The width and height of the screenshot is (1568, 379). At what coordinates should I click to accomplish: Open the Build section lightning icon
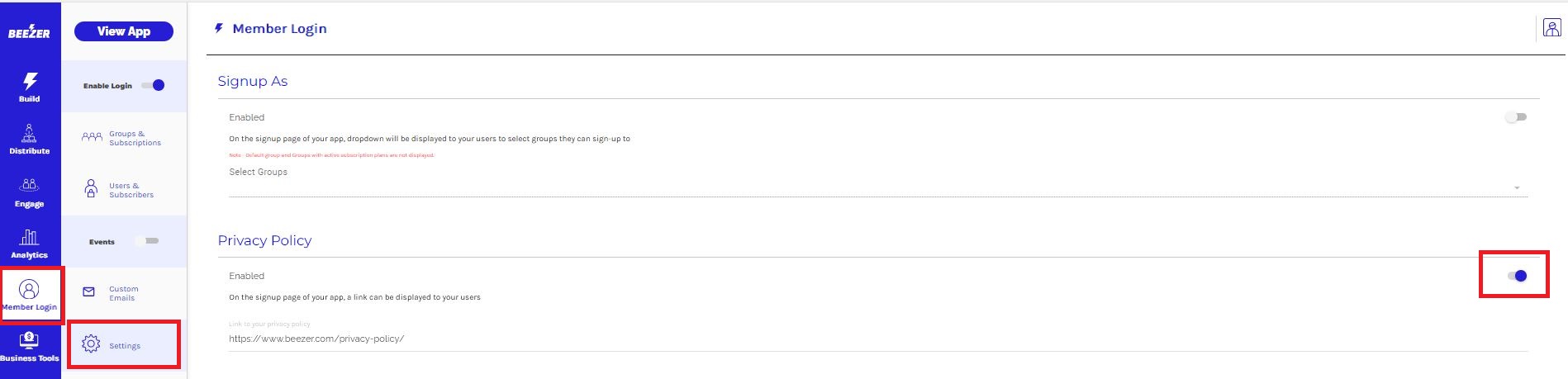point(30,81)
